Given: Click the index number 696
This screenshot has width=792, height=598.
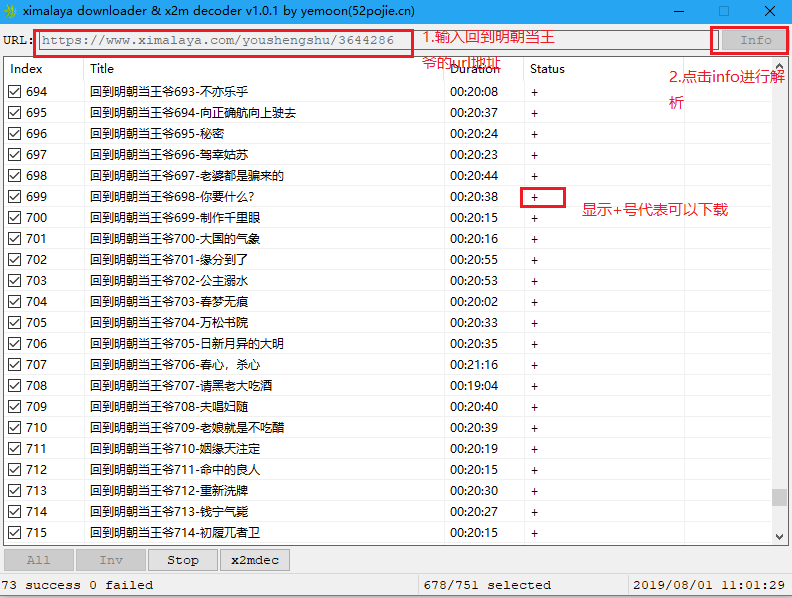Looking at the screenshot, I should [36, 133].
